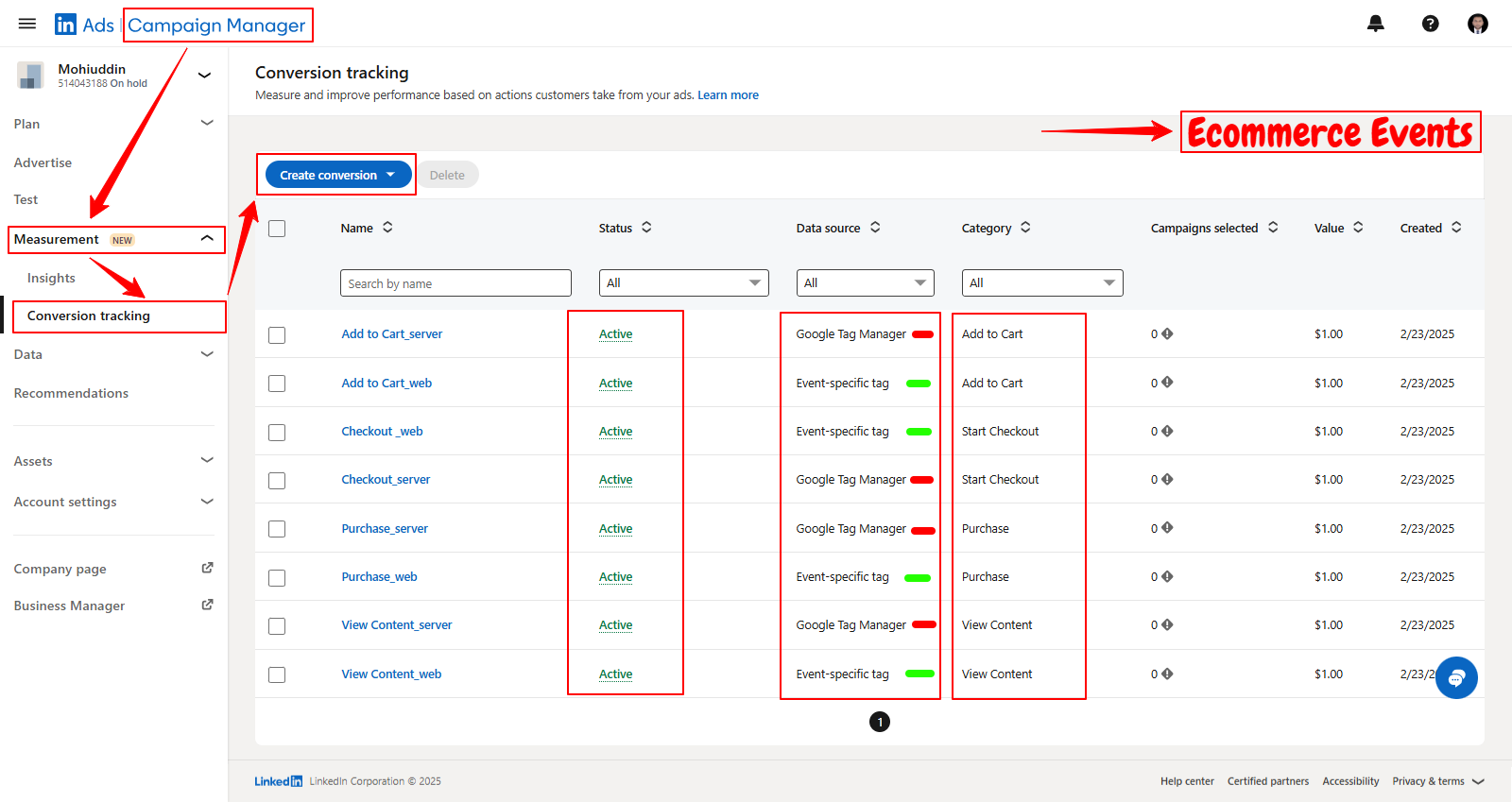Open the hamburger navigation menu
Image resolution: width=1512 pixels, height=802 pixels.
pyautogui.click(x=27, y=24)
